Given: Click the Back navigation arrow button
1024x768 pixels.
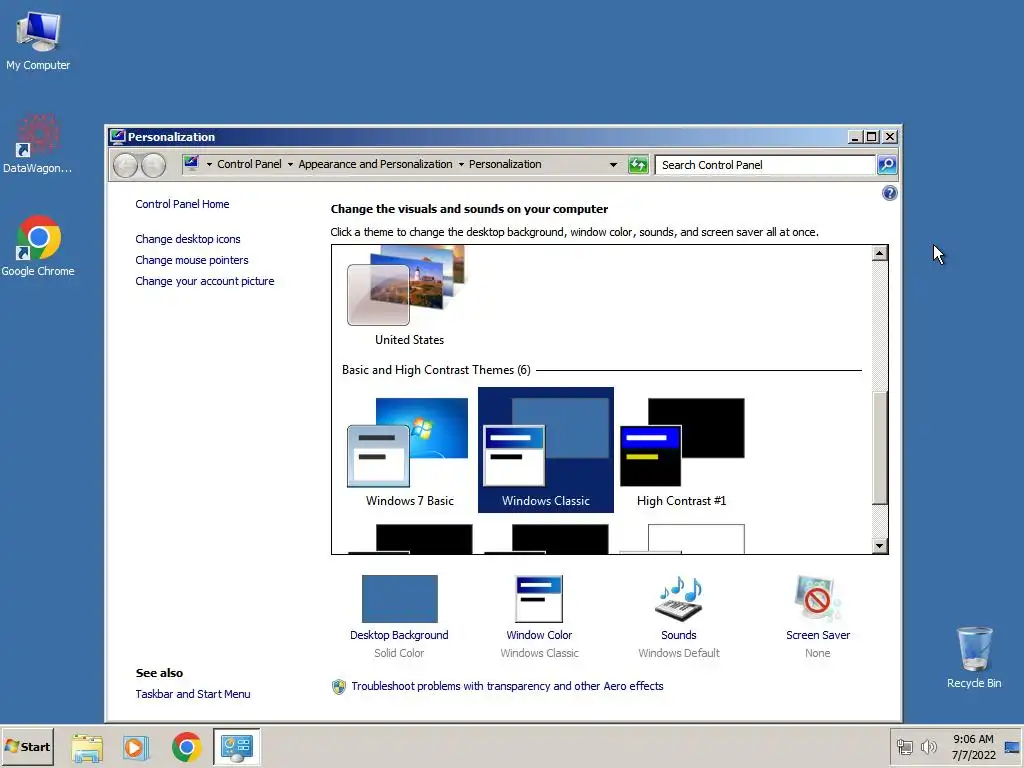Looking at the screenshot, I should [125, 165].
